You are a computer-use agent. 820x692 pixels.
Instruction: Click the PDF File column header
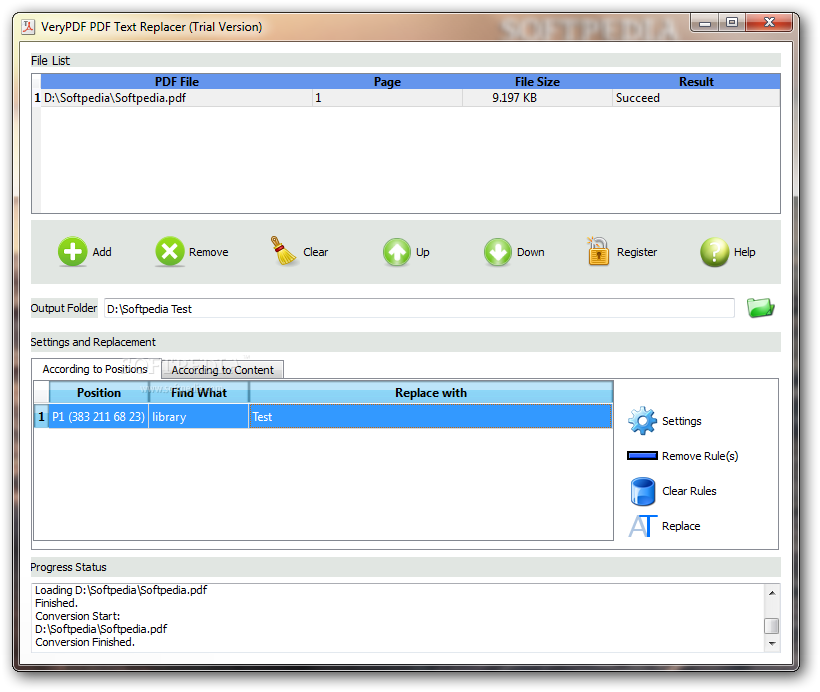click(x=177, y=82)
